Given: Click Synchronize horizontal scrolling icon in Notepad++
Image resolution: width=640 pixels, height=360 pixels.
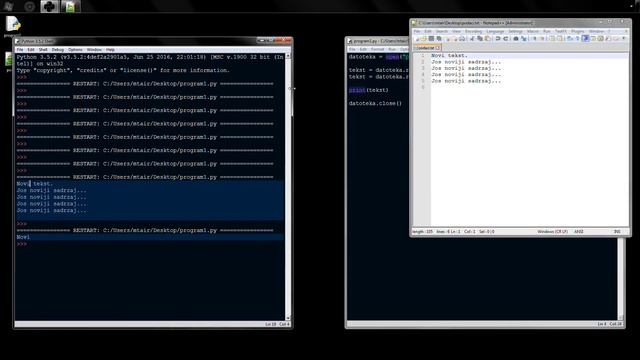Looking at the screenshot, I should coord(559,38).
